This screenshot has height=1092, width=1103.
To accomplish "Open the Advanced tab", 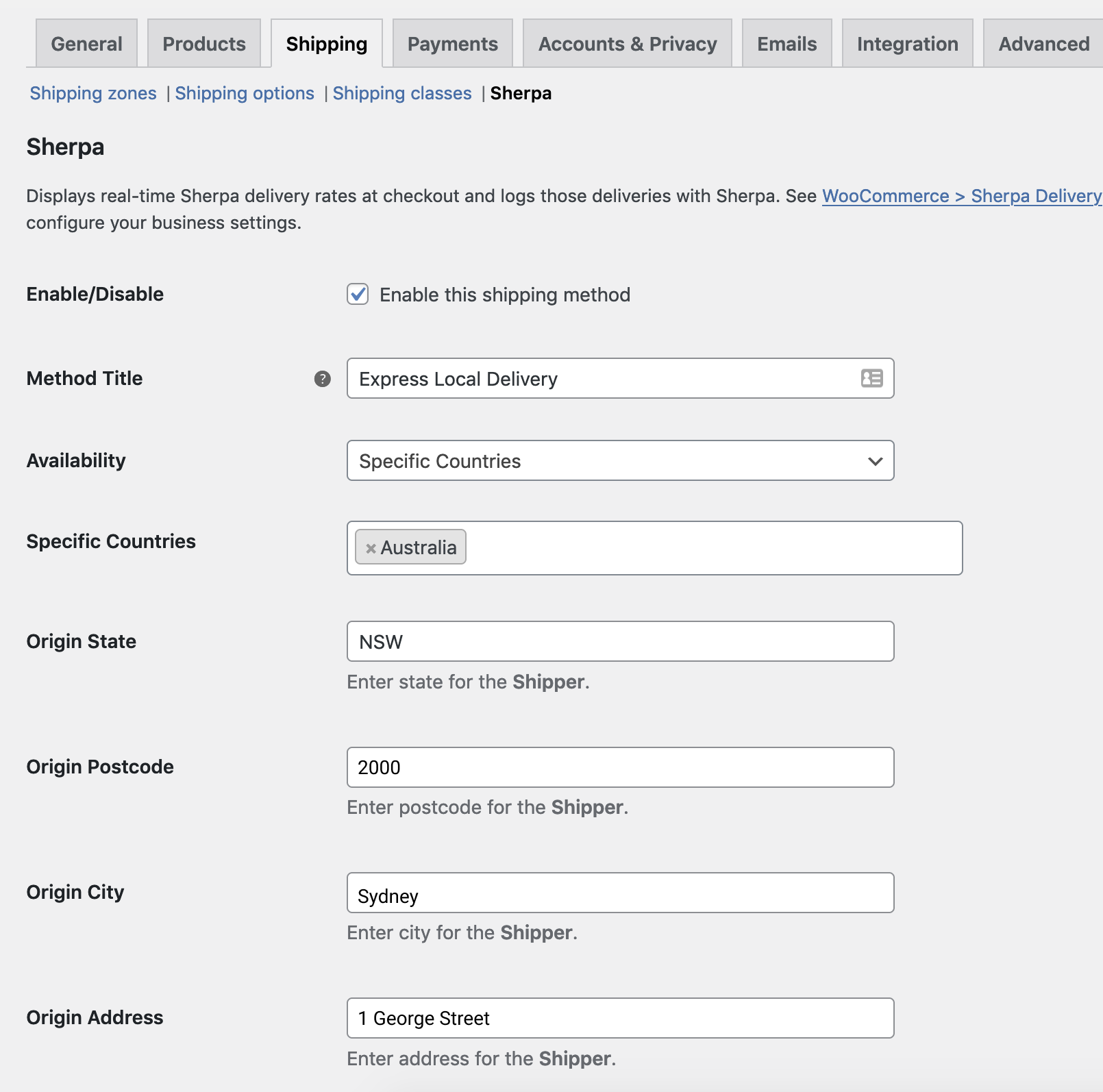I will pyautogui.click(x=1043, y=44).
